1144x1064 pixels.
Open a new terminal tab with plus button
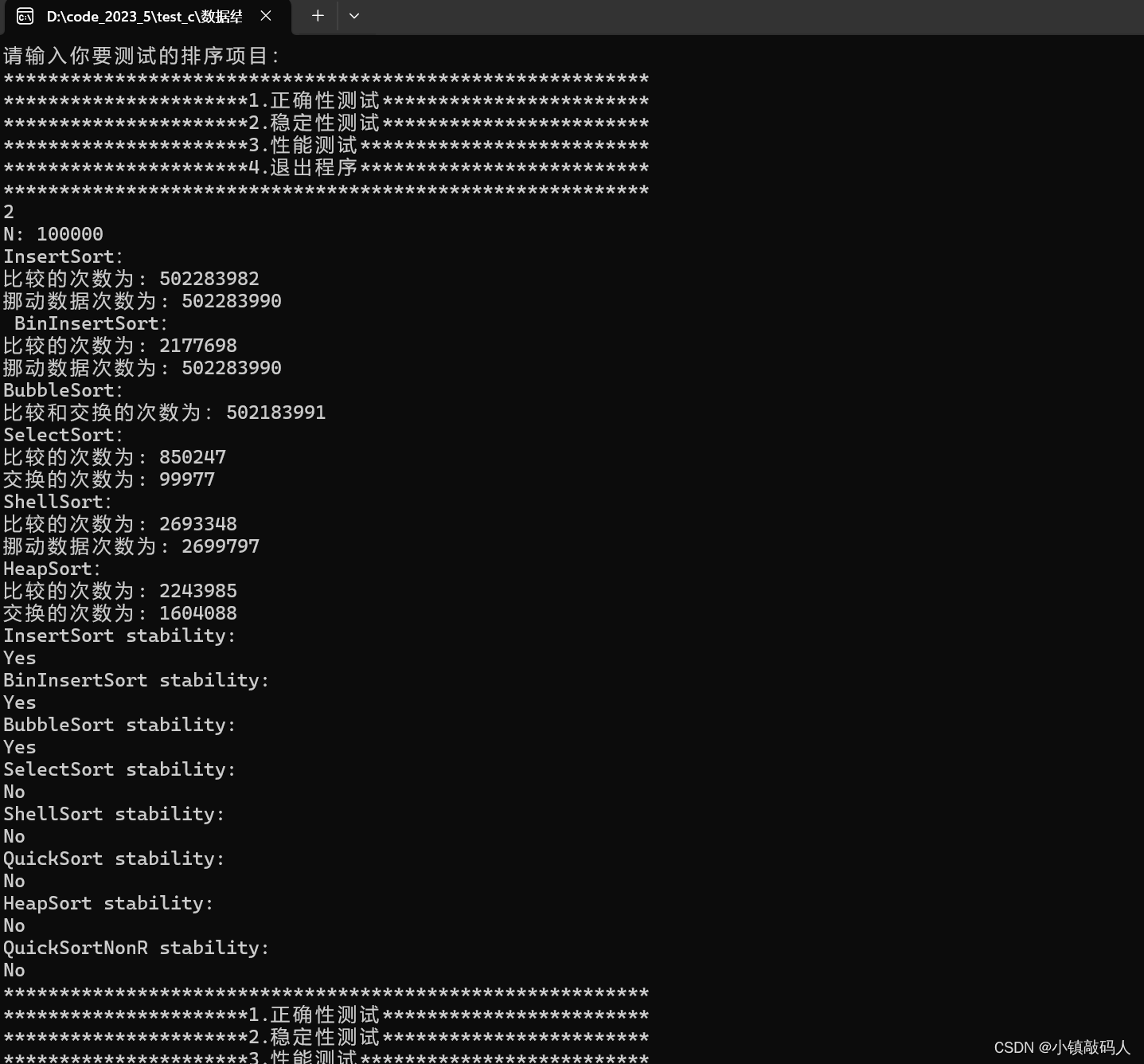click(318, 16)
